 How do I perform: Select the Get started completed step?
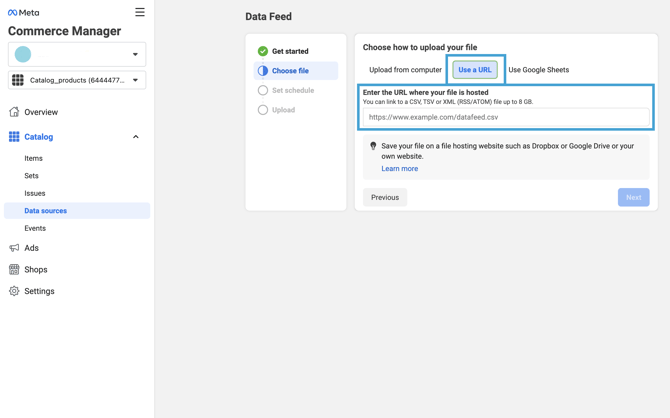pyautogui.click(x=263, y=51)
